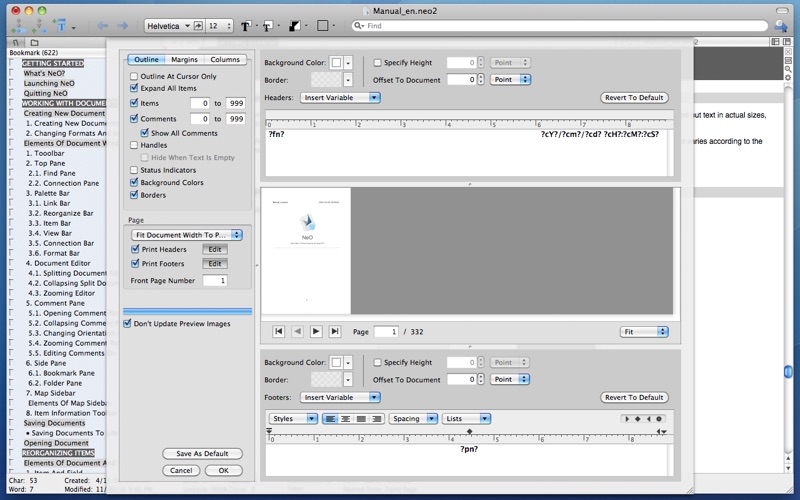Toggle Print Headers checkbox
The width and height of the screenshot is (800, 500).
(135, 249)
